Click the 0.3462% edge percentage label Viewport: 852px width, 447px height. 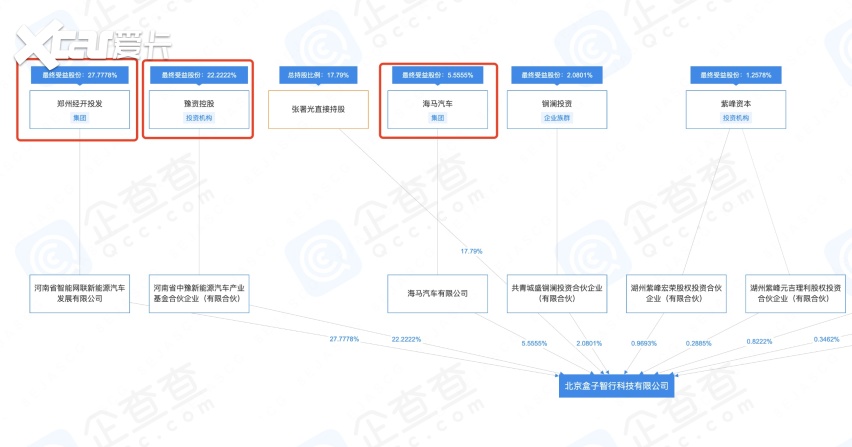[x=826, y=339]
